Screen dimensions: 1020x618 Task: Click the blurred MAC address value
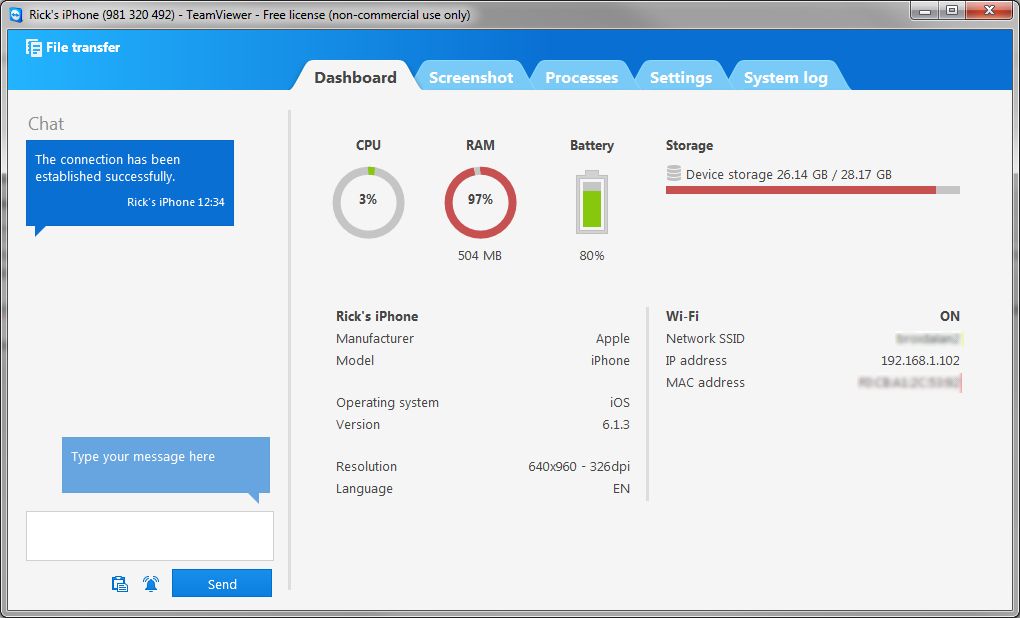[909, 383]
